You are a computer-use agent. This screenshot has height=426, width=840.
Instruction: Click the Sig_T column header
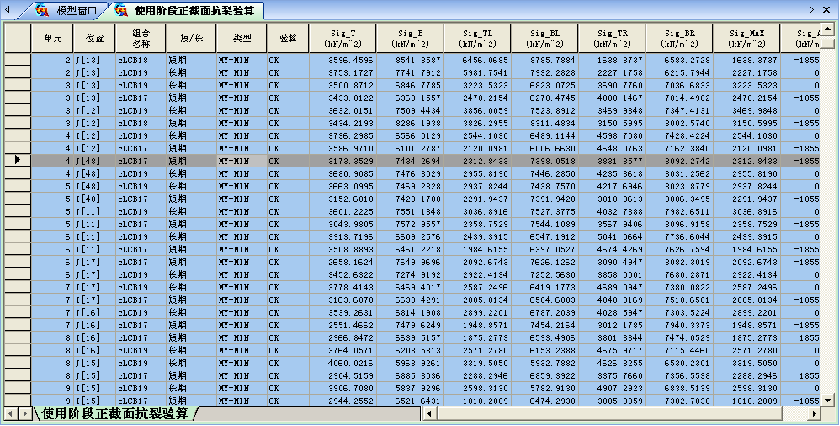pos(343,38)
